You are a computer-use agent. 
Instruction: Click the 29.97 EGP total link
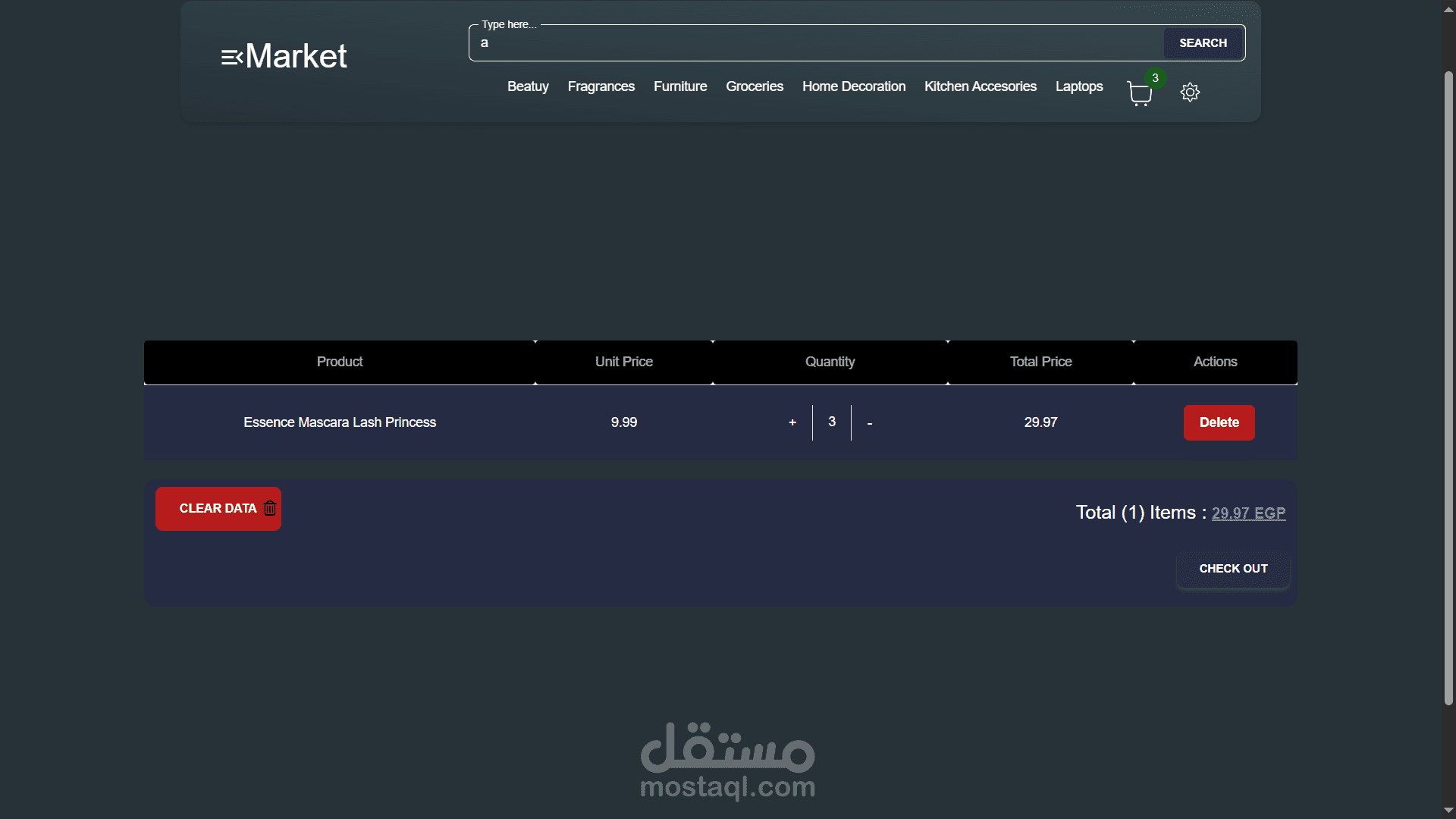1248,513
